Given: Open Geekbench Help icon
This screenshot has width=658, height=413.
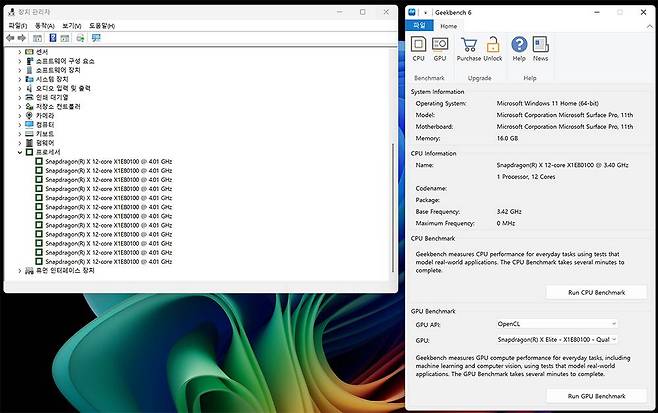Looking at the screenshot, I should click(x=519, y=46).
